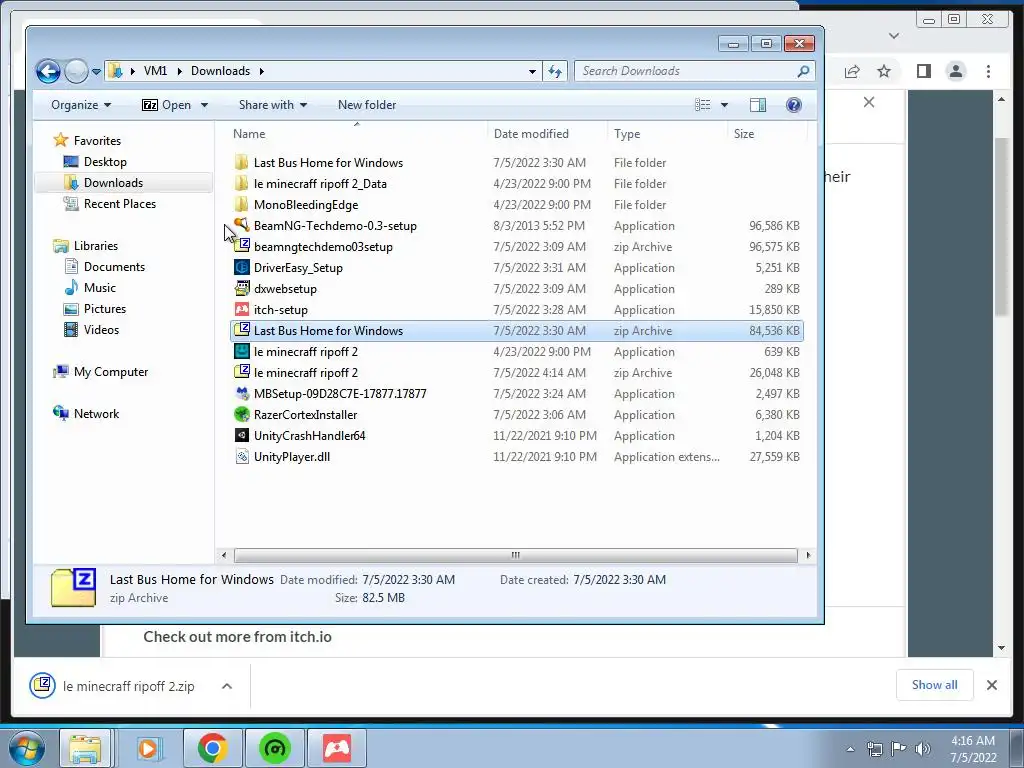Open Documents library

(114, 266)
